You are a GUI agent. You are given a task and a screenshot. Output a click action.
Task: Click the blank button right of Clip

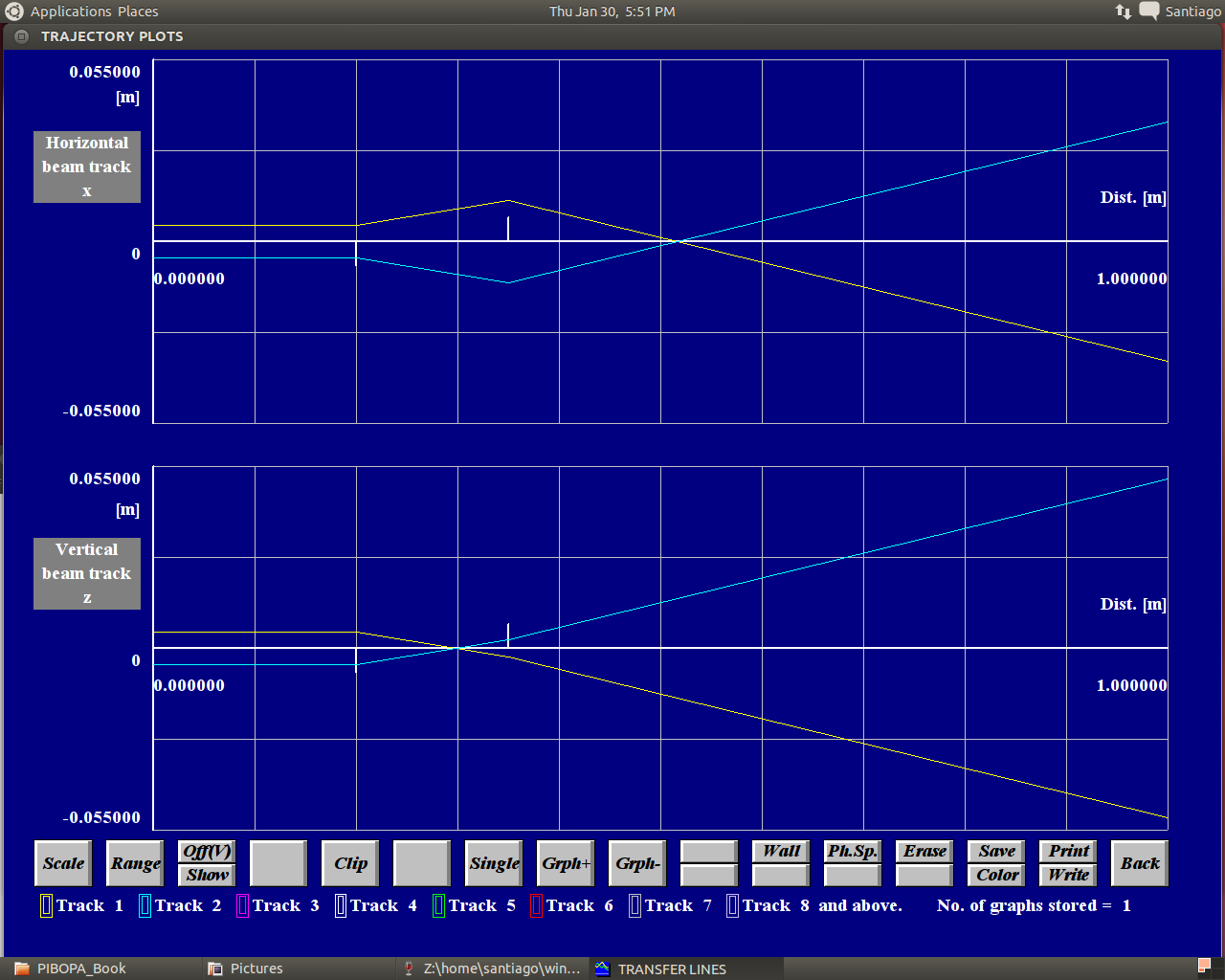pyautogui.click(x=422, y=863)
